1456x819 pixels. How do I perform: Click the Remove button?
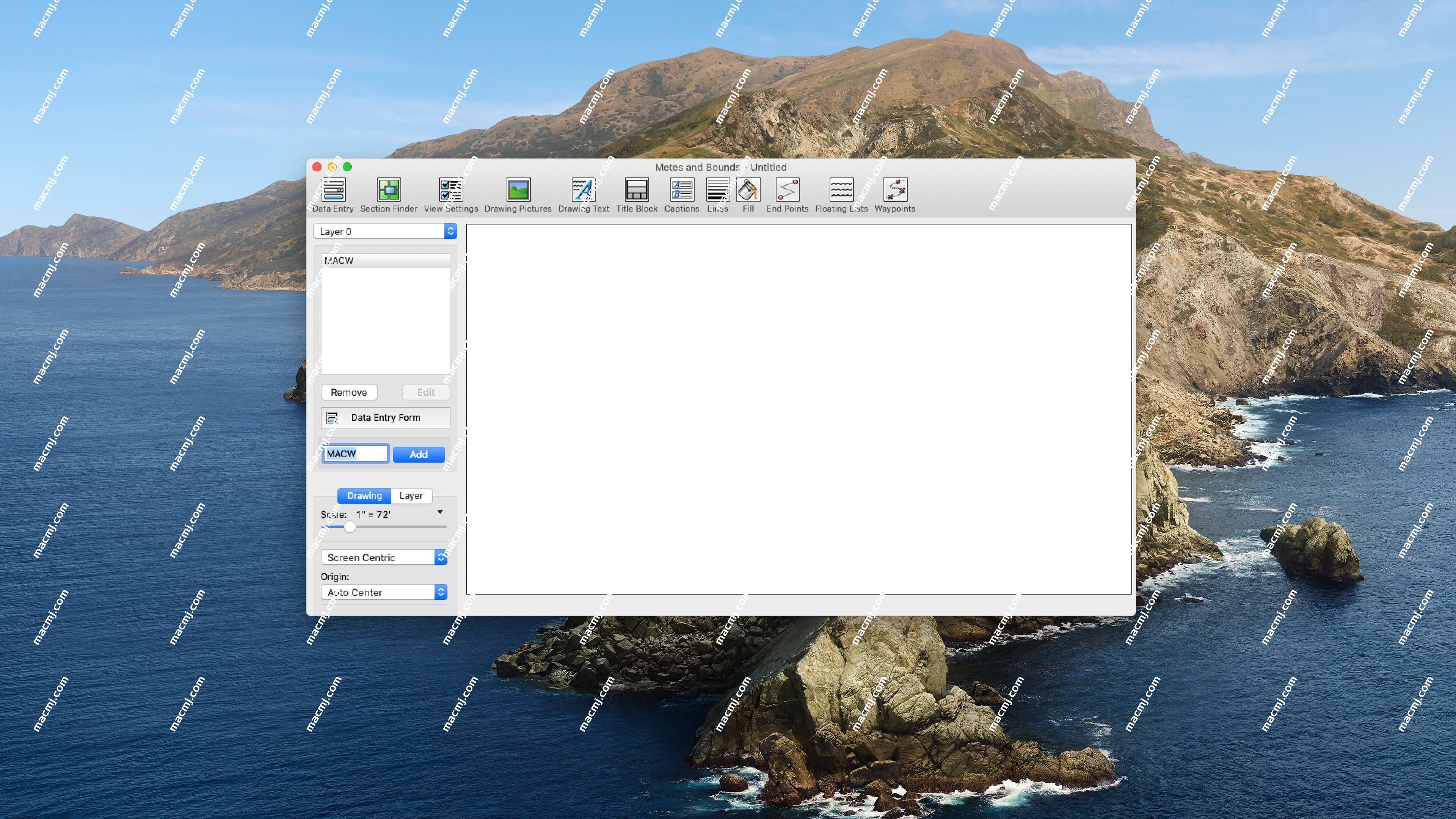tap(349, 391)
